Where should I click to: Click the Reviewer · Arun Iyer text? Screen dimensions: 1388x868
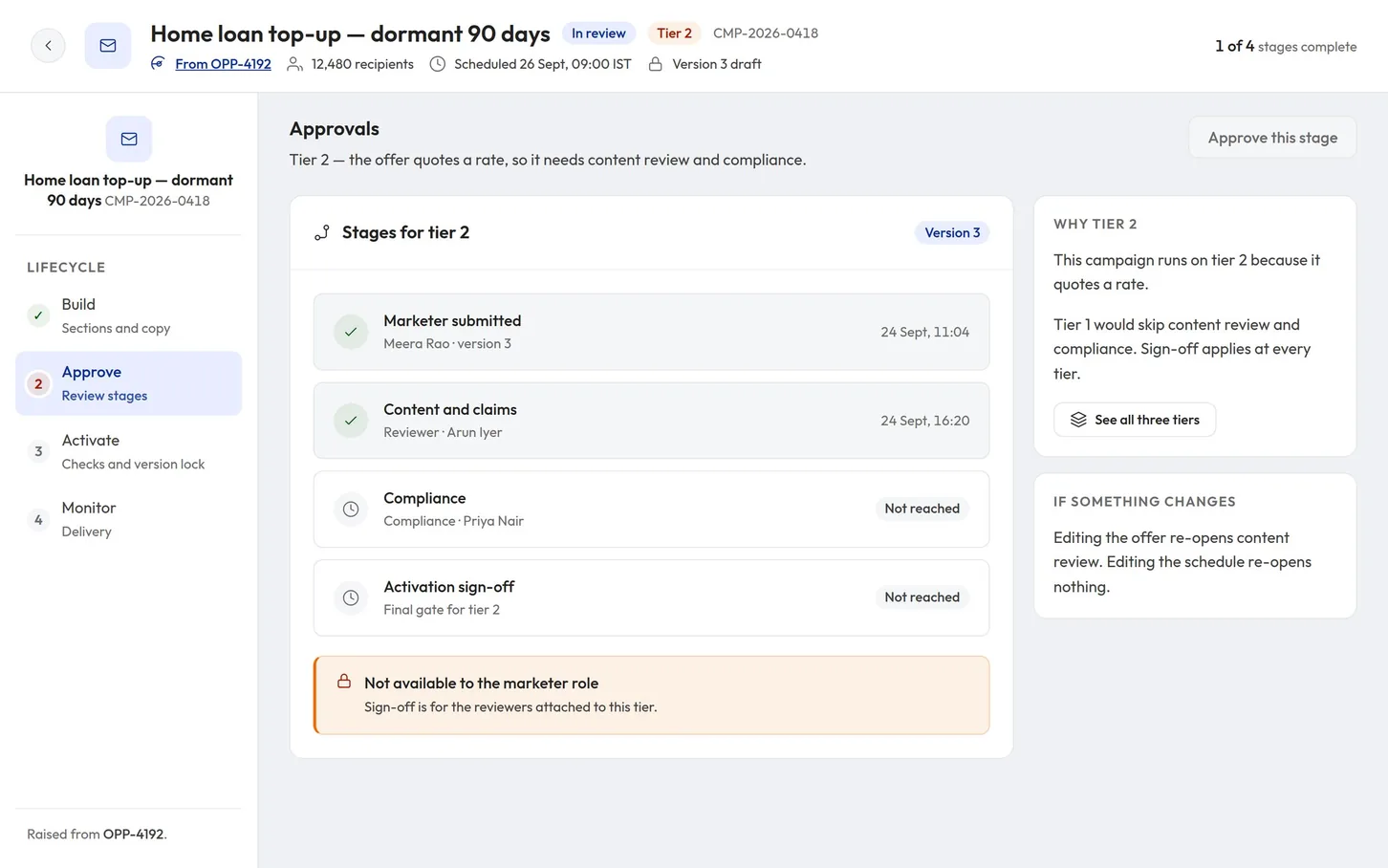443,432
